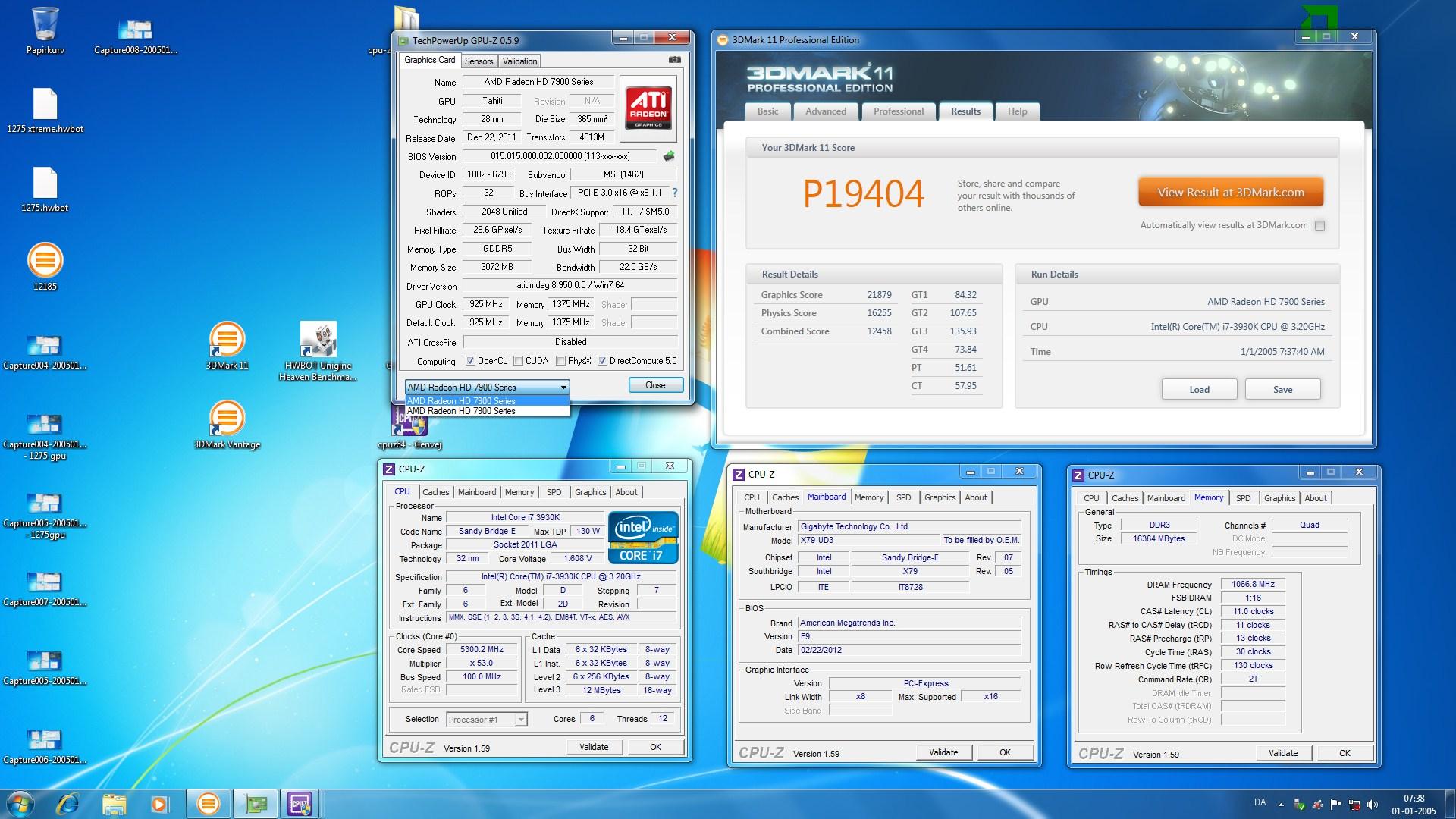This screenshot has width=1456, height=819.
Task: Open the cpuz64 - Genvej shortcut
Action: [x=409, y=429]
